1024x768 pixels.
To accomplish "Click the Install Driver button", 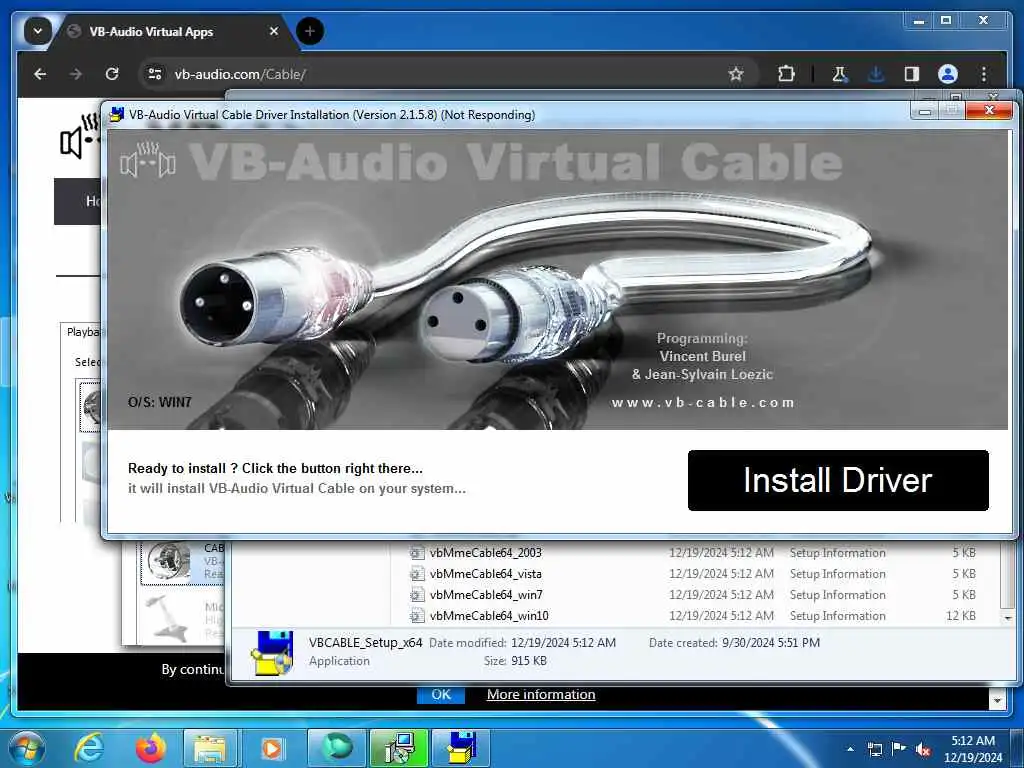I will pos(838,480).
